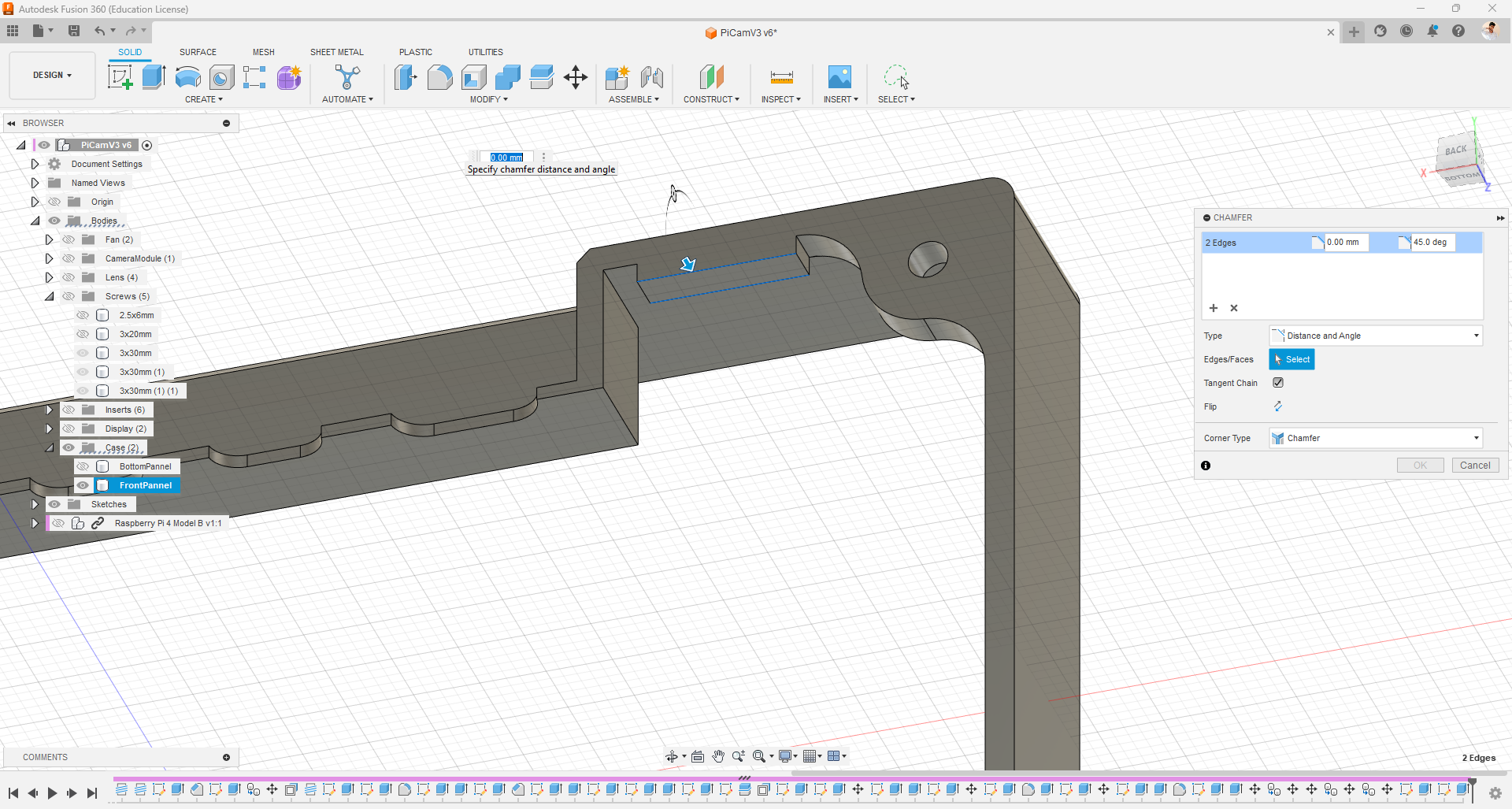1512x809 pixels.
Task: Click Cancel in Chamfer dialog
Action: tap(1475, 466)
